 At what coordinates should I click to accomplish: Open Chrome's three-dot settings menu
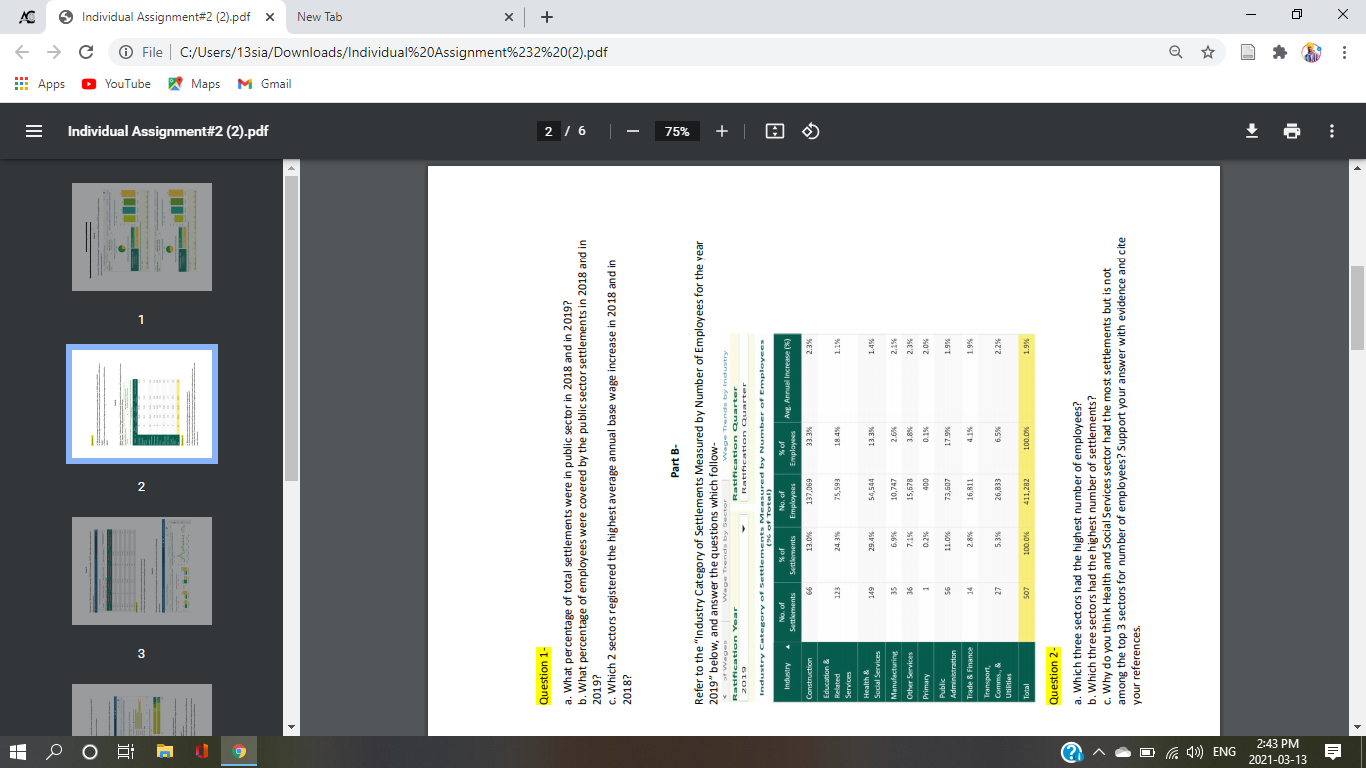click(1344, 52)
